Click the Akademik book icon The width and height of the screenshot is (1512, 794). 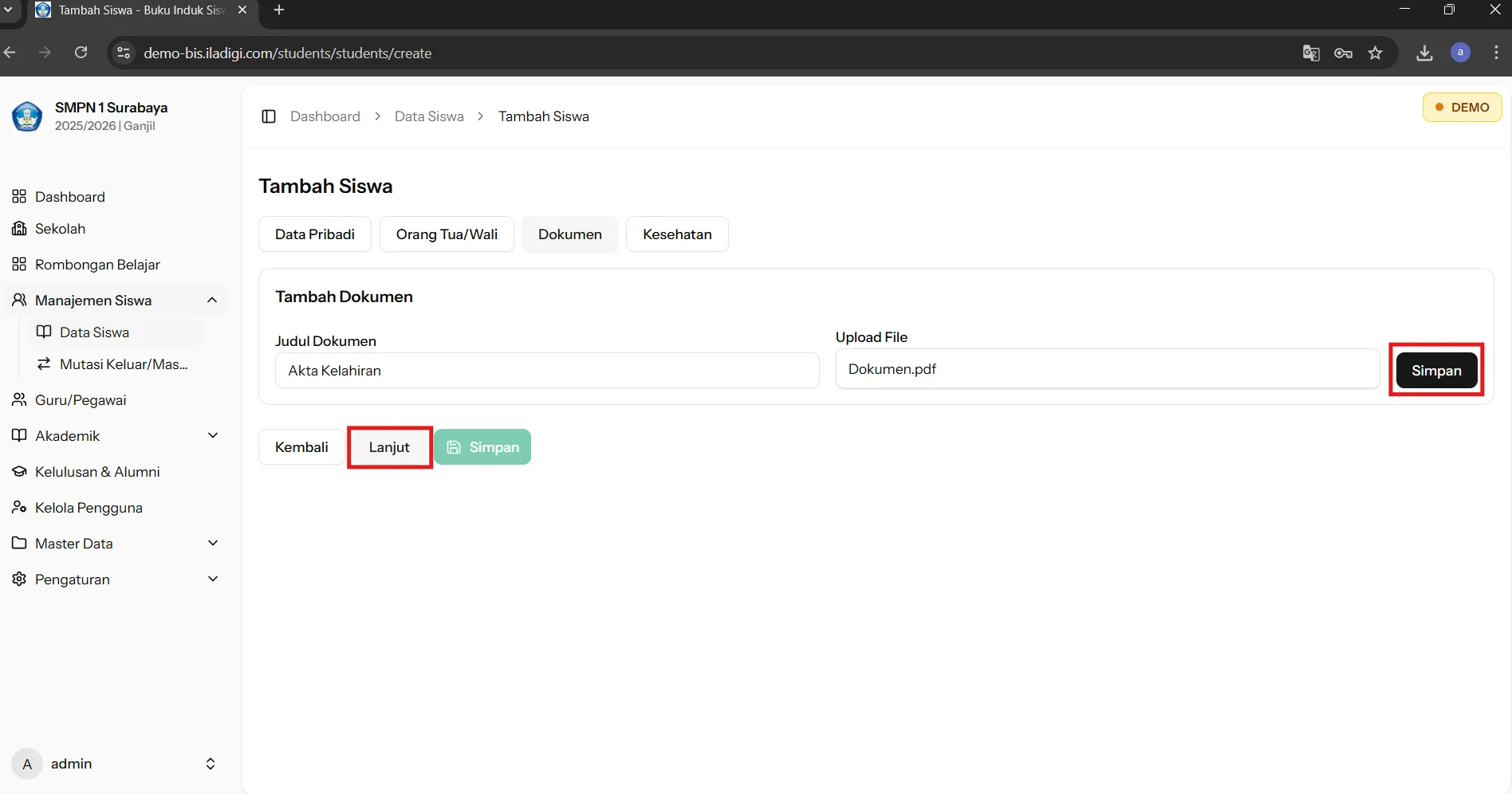click(19, 435)
